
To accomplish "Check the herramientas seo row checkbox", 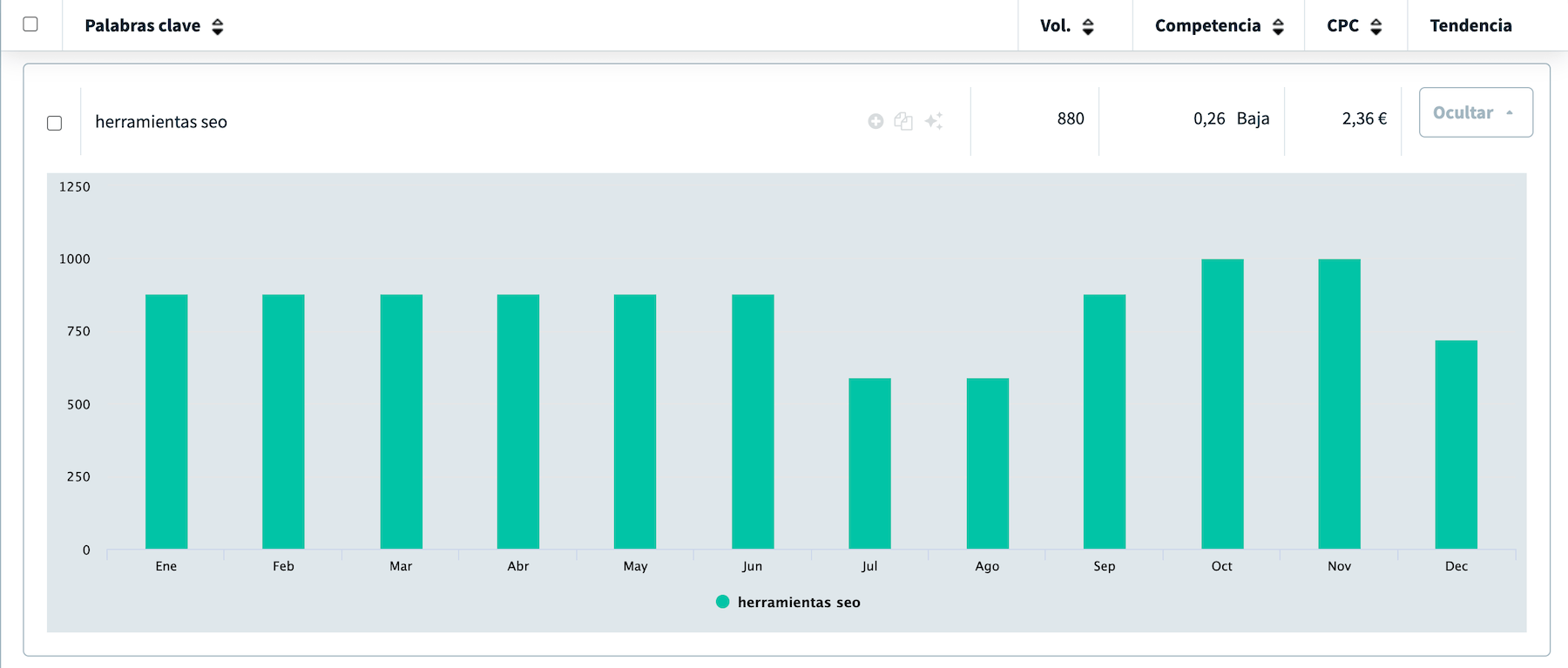I will pyautogui.click(x=54, y=123).
